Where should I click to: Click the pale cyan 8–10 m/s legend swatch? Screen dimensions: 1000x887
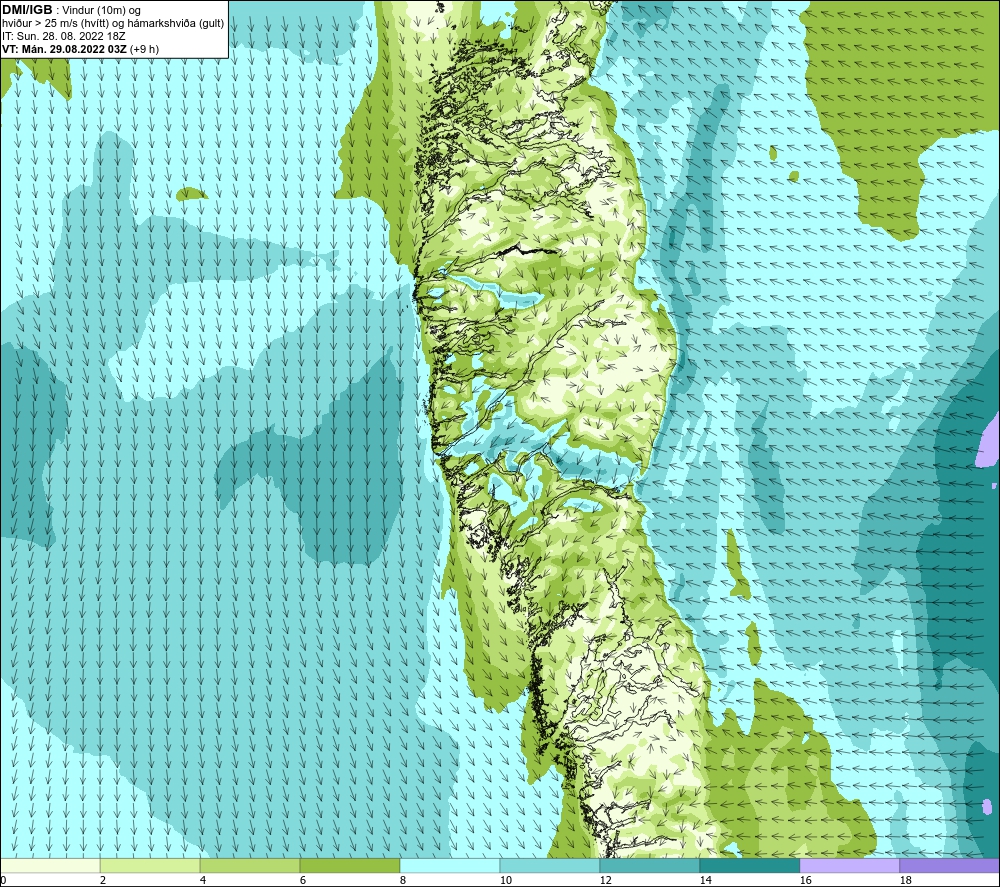click(450, 865)
